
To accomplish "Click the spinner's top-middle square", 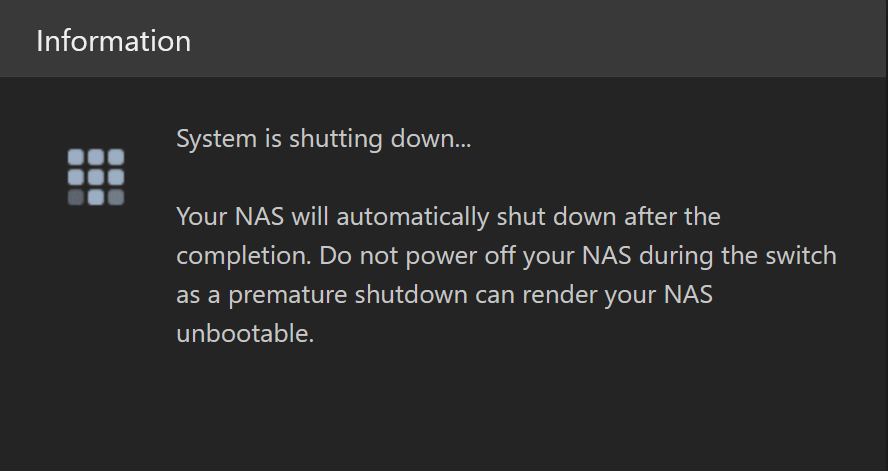I will [96, 157].
